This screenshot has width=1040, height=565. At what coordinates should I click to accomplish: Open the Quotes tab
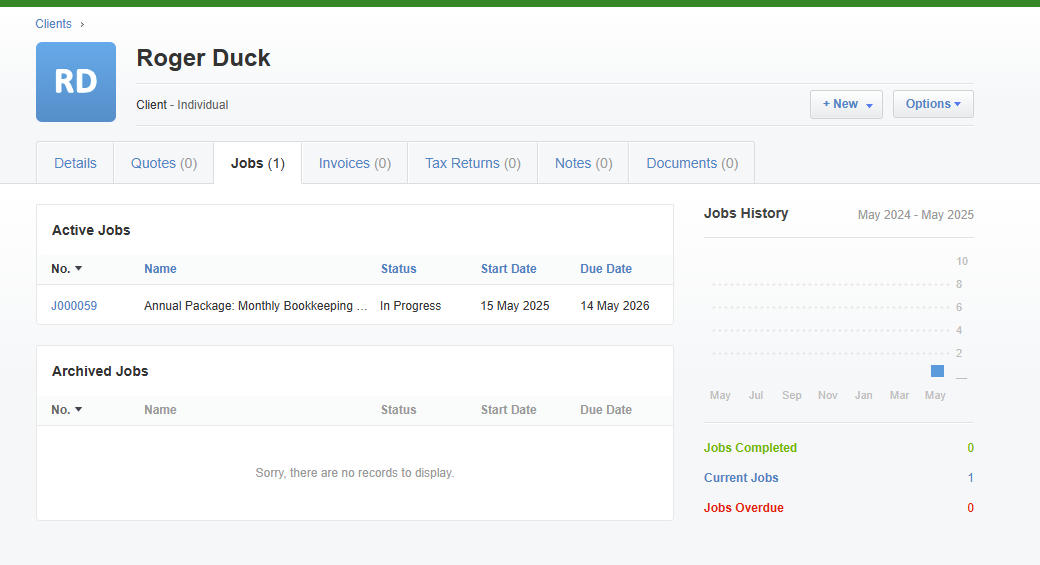164,163
